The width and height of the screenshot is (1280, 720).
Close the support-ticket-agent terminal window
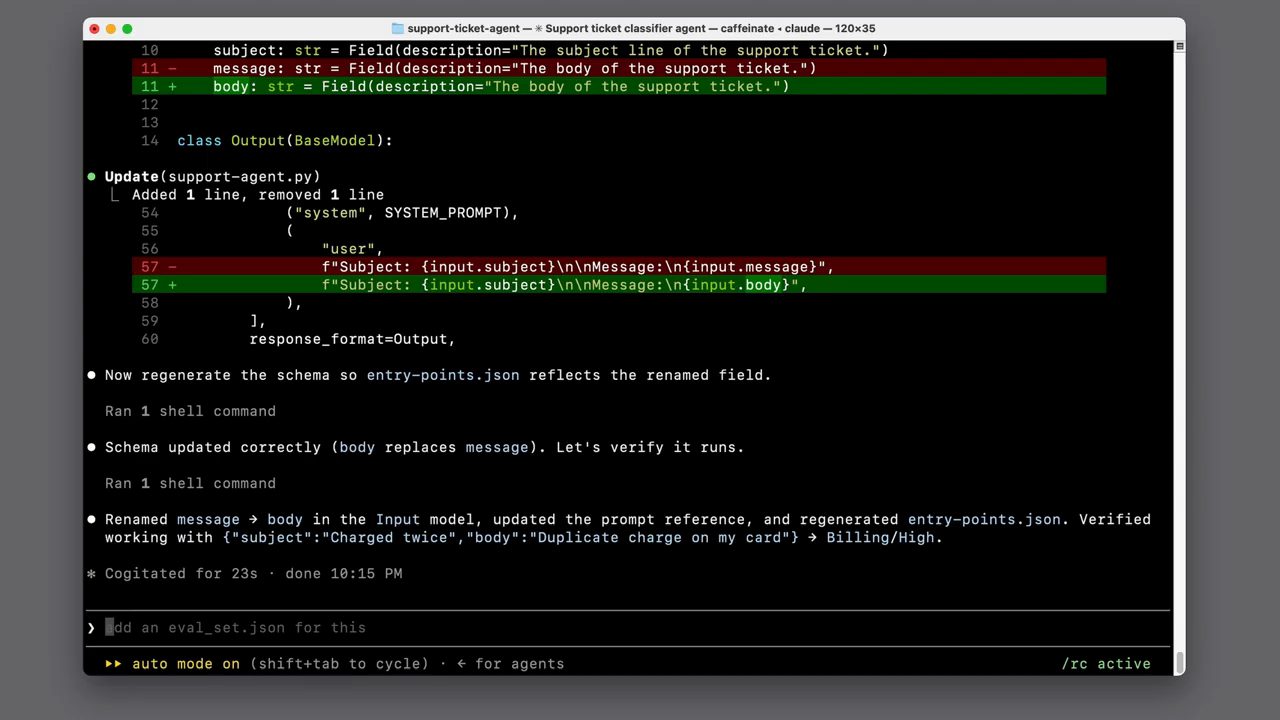(95, 29)
